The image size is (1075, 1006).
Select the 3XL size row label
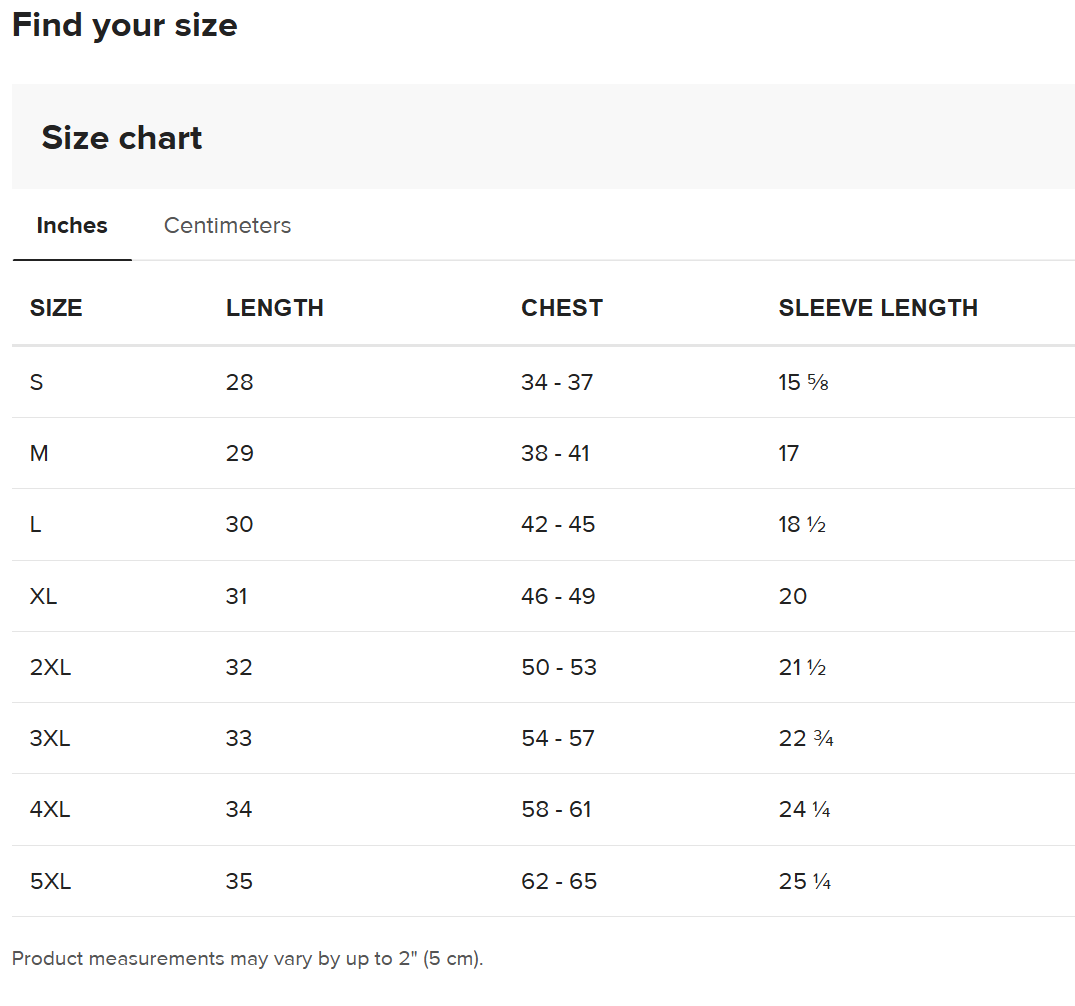coord(50,739)
